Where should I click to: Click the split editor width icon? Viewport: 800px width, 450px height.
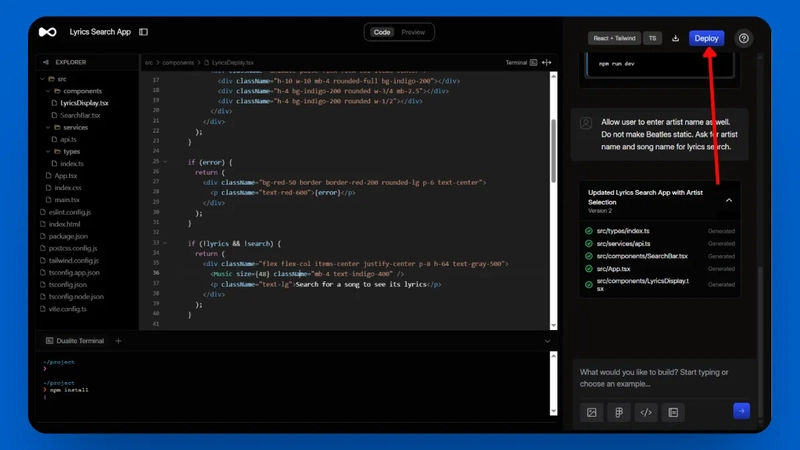pos(546,63)
